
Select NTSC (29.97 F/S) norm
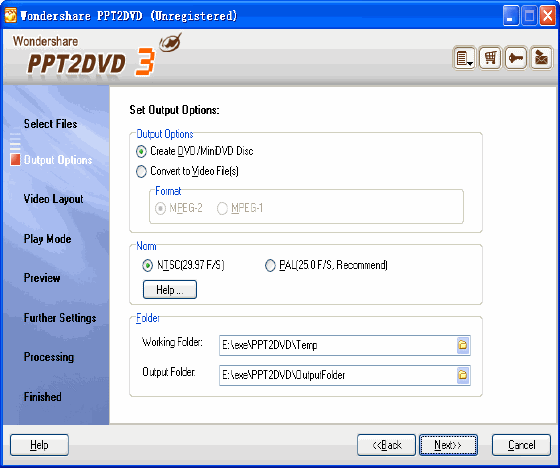(x=183, y=265)
